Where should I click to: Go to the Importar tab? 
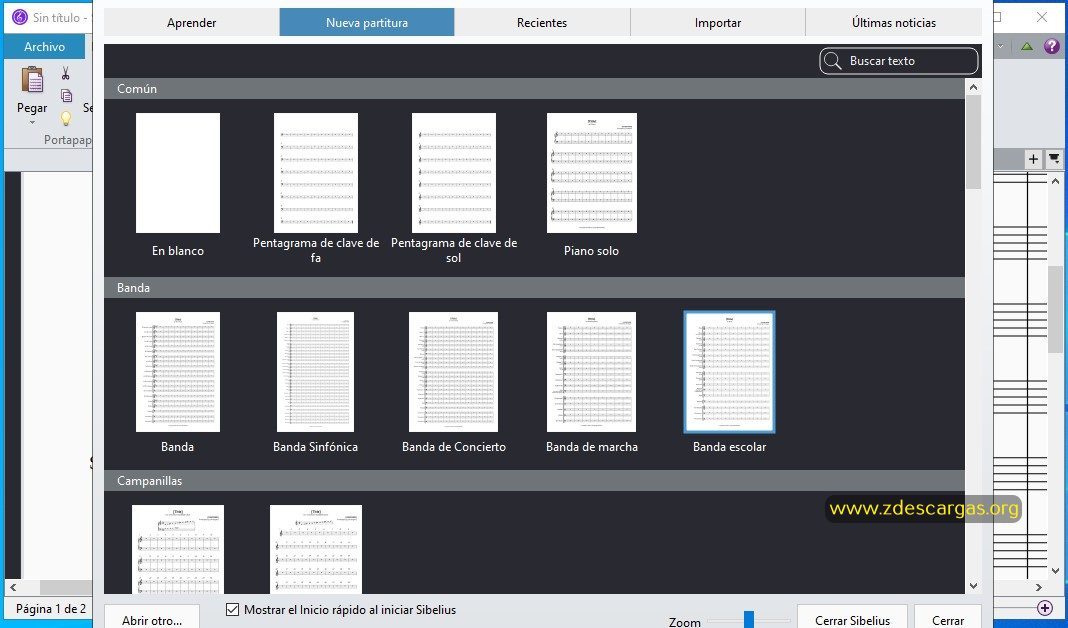point(718,22)
